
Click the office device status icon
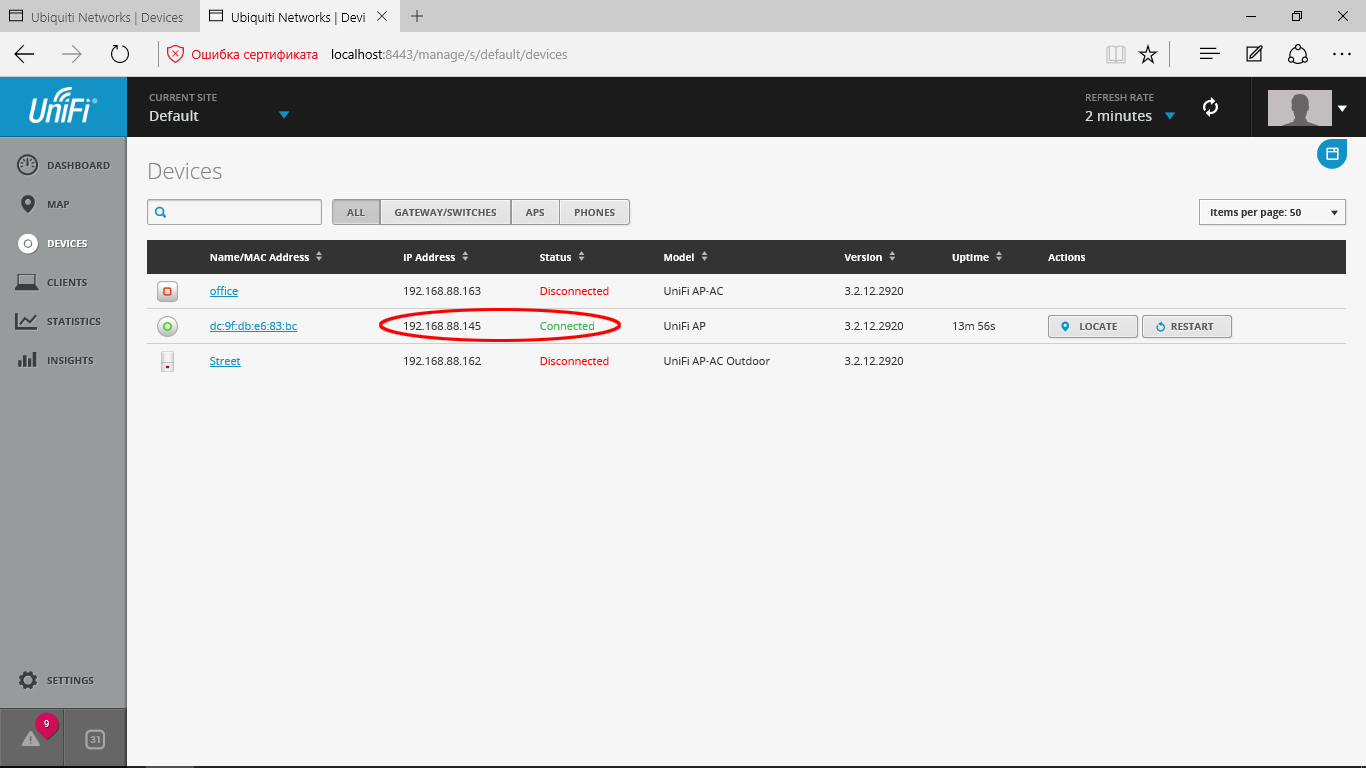(x=167, y=291)
